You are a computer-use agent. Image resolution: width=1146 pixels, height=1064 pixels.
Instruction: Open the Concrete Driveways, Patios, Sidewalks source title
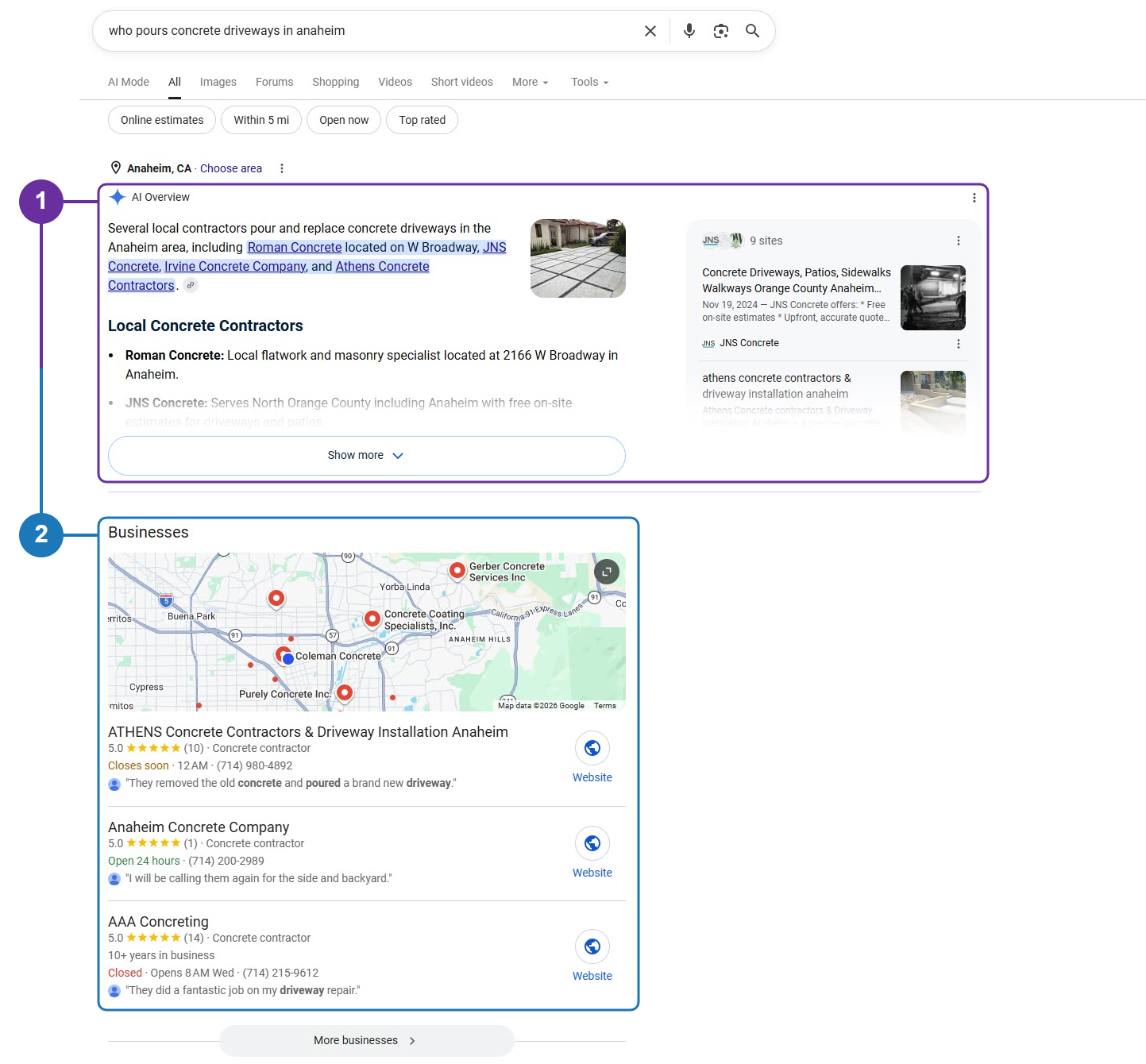pyautogui.click(x=797, y=280)
